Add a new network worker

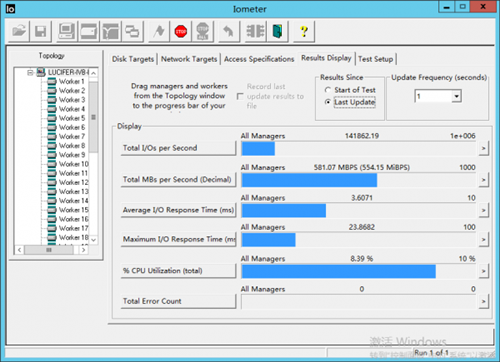pos(110,32)
